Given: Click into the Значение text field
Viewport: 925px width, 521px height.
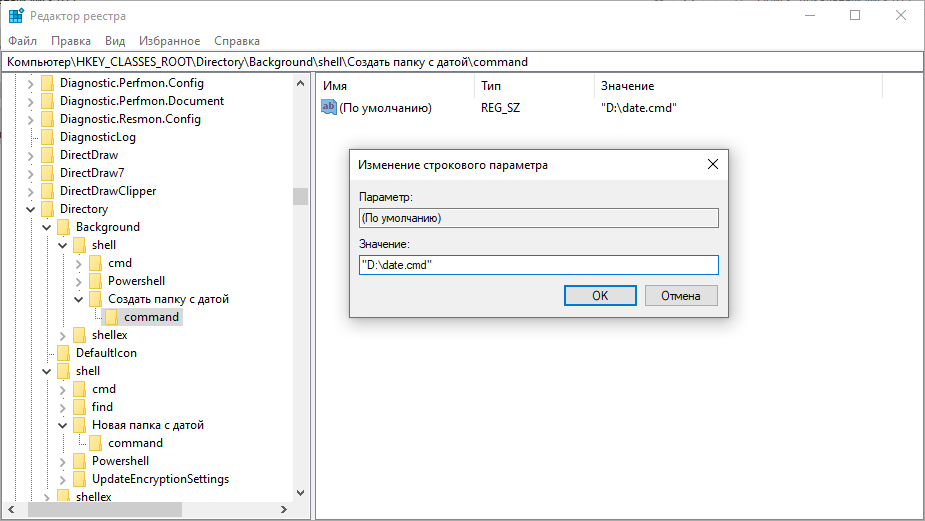Looking at the screenshot, I should [x=539, y=265].
